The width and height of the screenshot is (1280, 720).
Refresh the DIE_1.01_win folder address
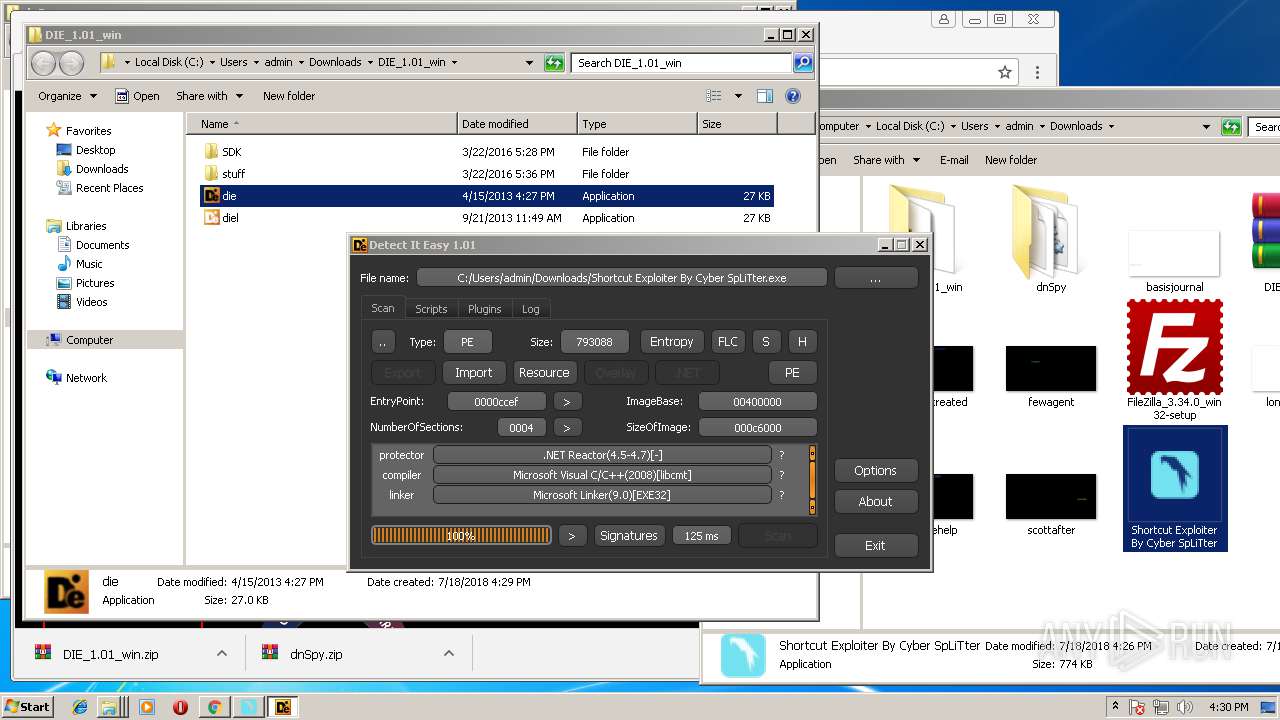[554, 63]
